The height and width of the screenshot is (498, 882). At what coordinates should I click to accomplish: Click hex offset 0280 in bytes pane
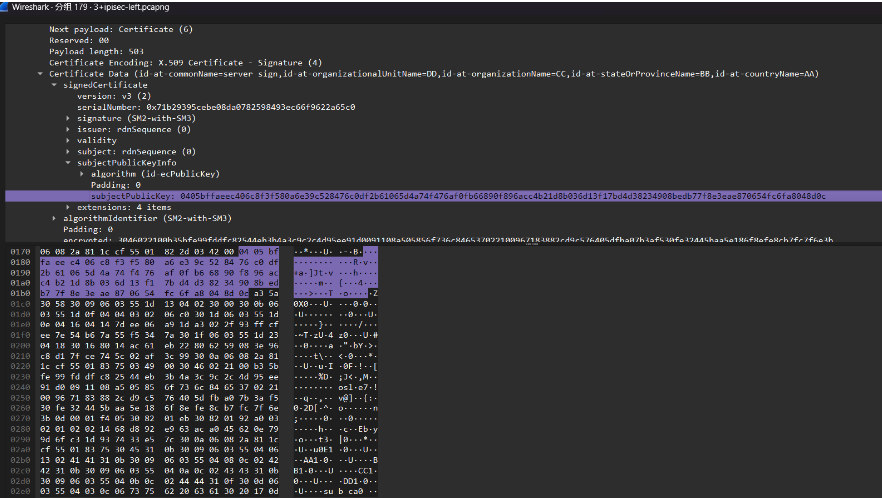(x=21, y=429)
